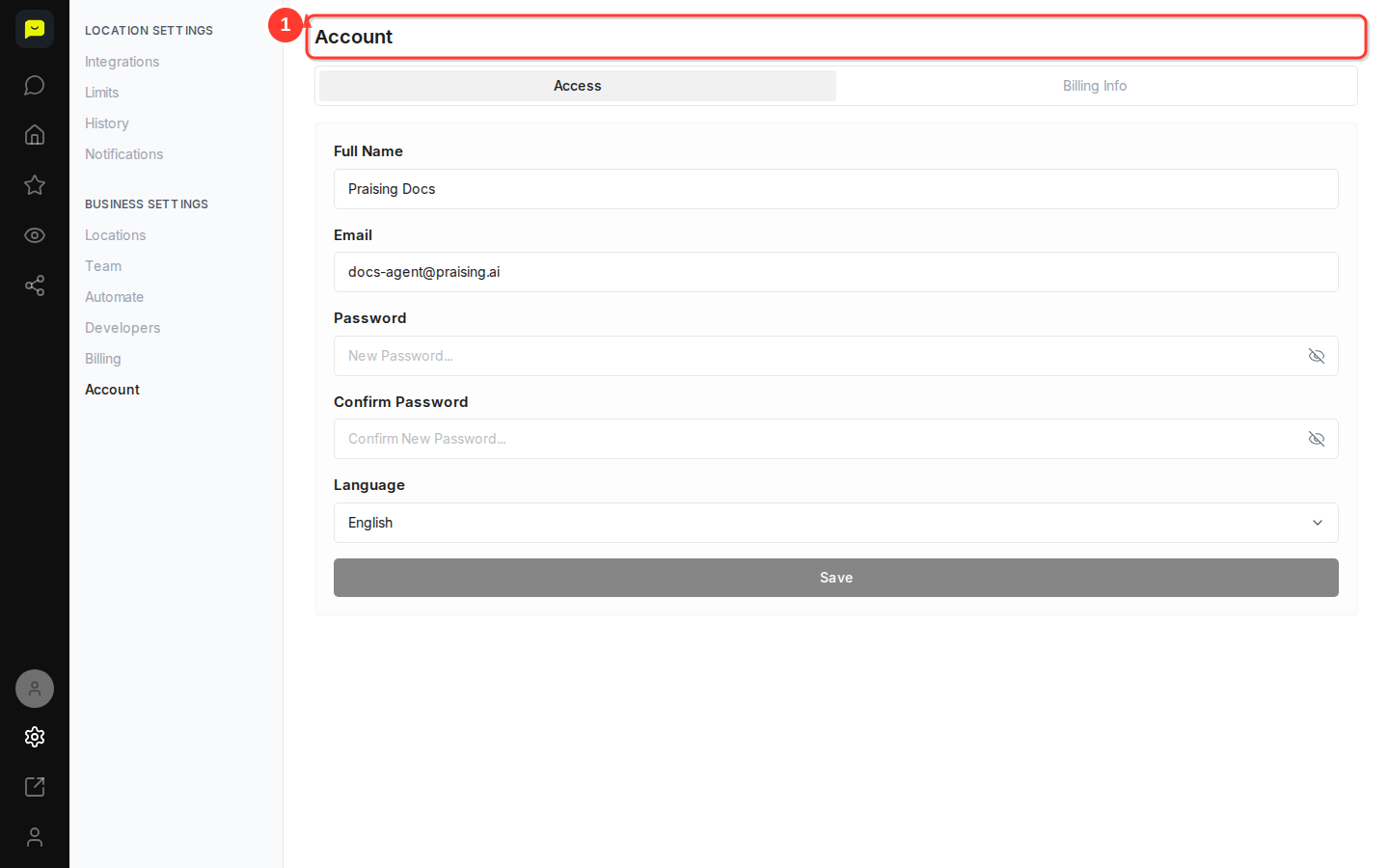Image resolution: width=1389 pixels, height=868 pixels.
Task: Open Locations in business settings
Action: pos(115,235)
